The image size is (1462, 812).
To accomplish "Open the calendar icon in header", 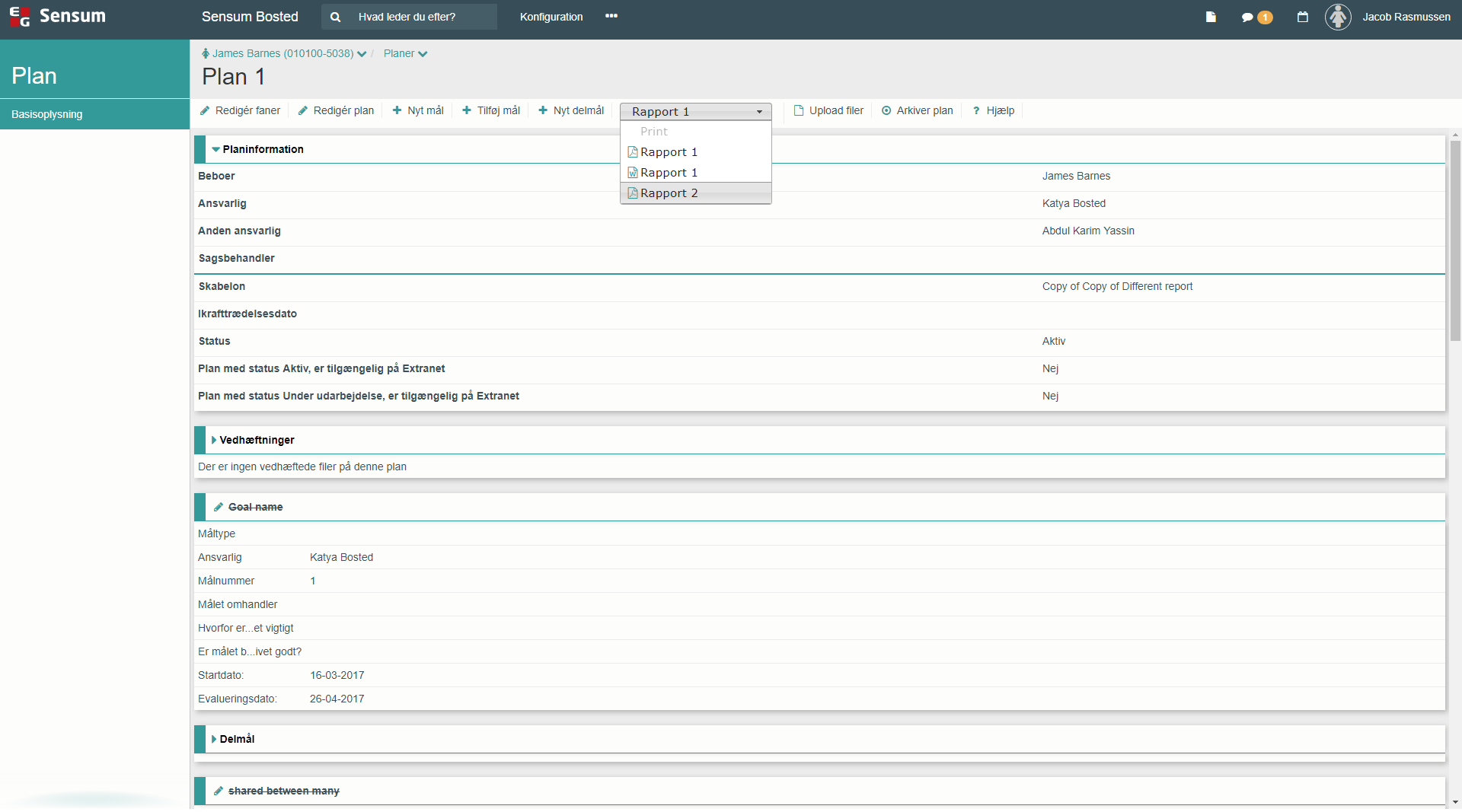I will [1303, 17].
